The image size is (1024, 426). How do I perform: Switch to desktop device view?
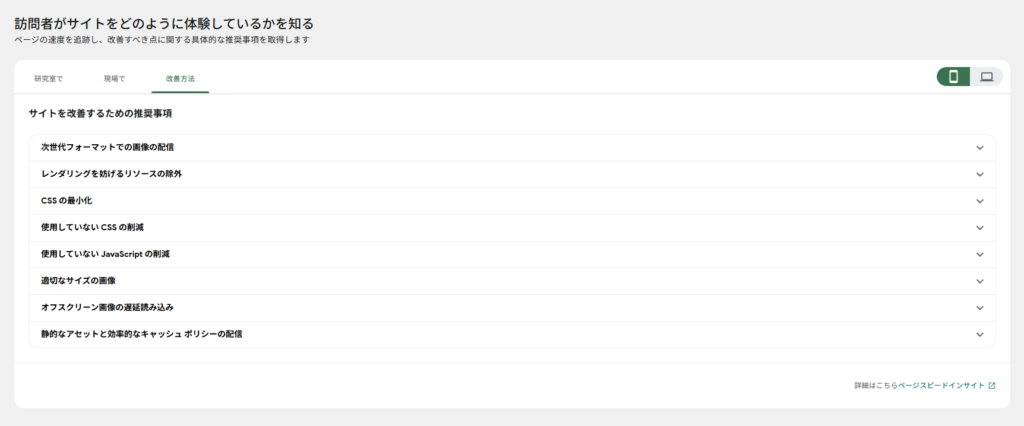(x=987, y=76)
